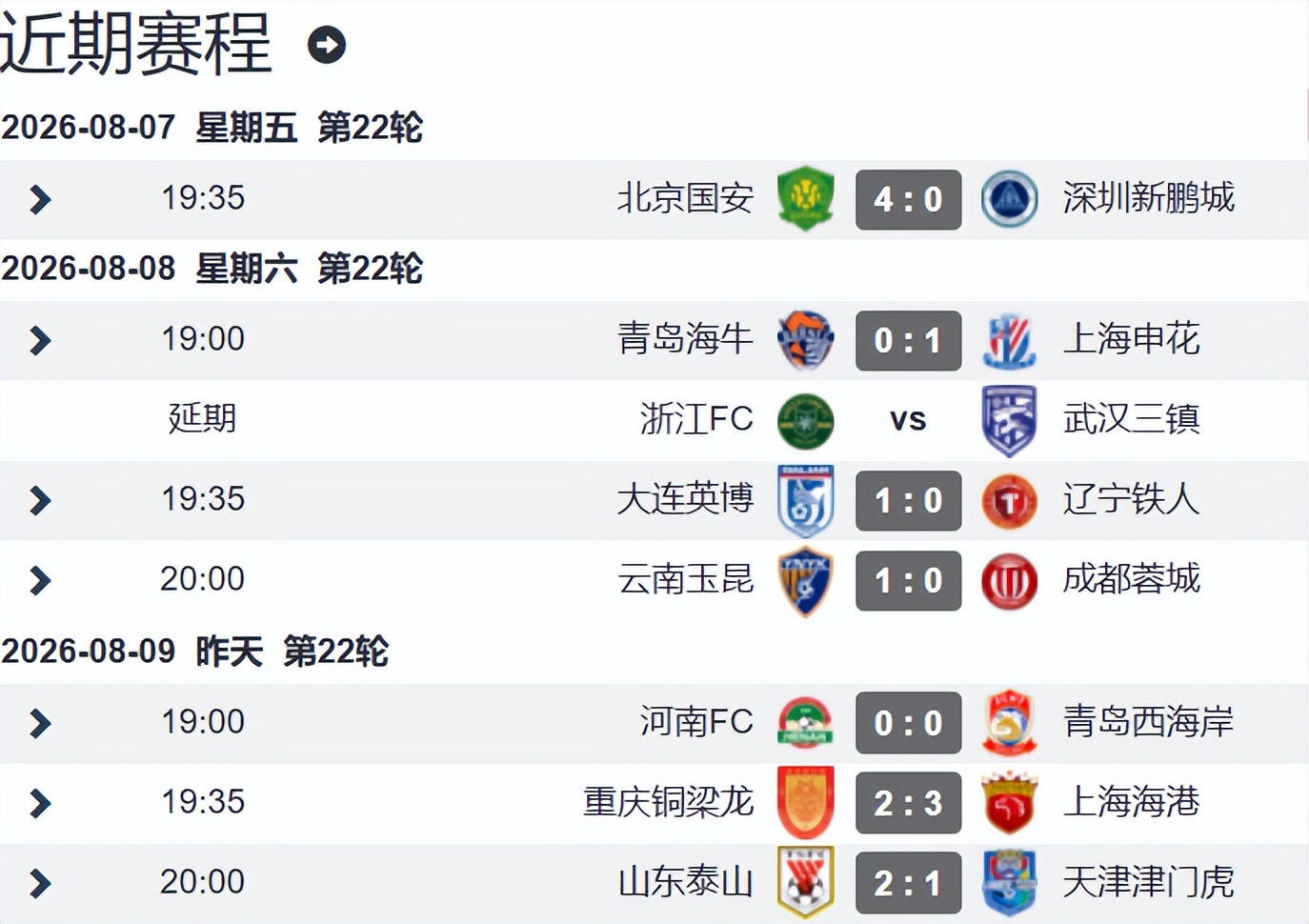Click the 深圳新鹏城 team crest

click(x=1009, y=199)
